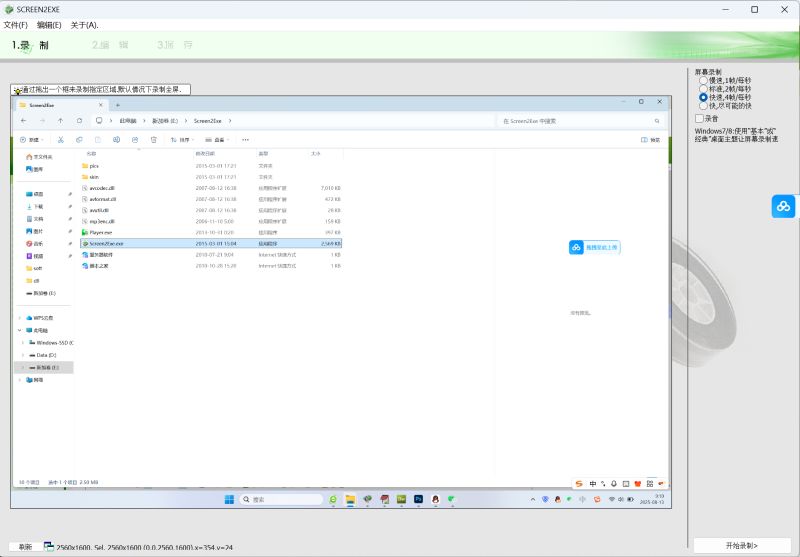800x557 pixels.
Task: Click the 搜索 box in previewed taskbar
Action: [281, 499]
